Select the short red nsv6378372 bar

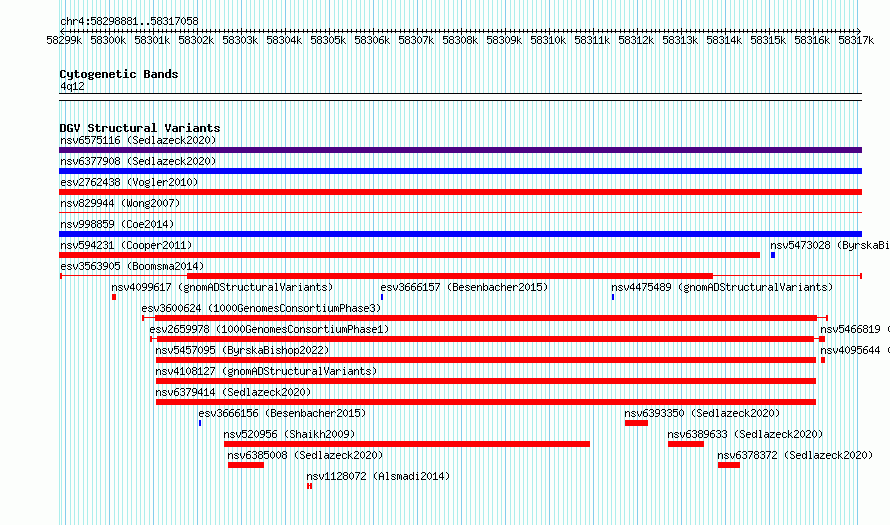[729, 465]
